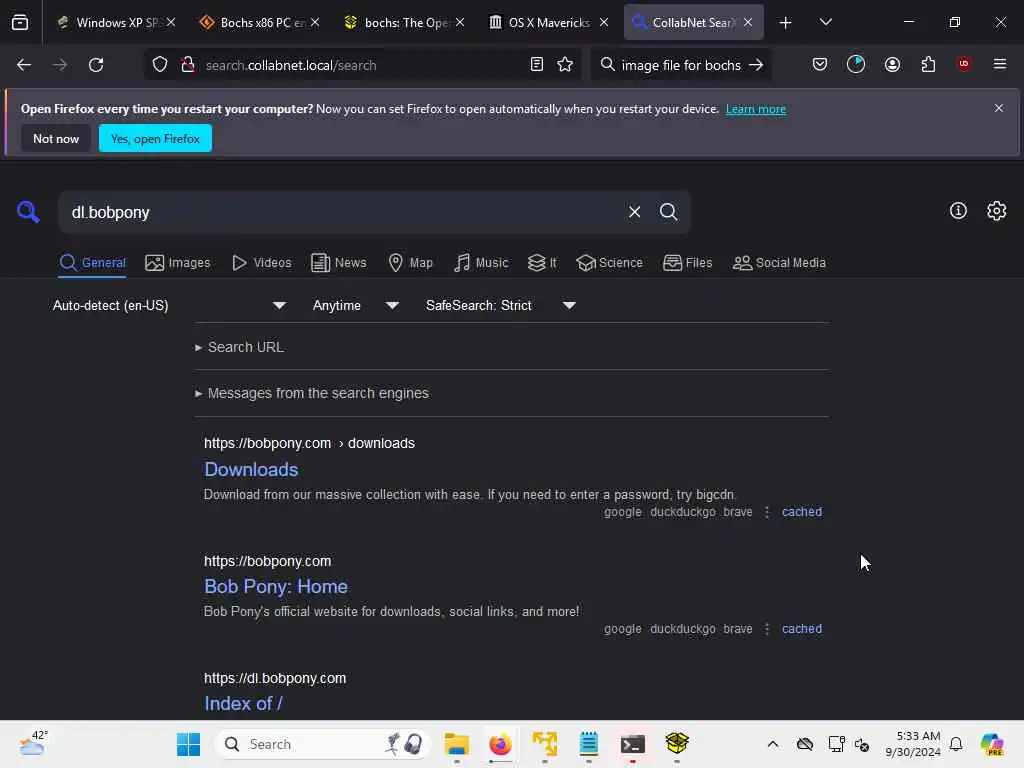Open File Explorer from the taskbar
The height and width of the screenshot is (768, 1024).
(x=456, y=744)
